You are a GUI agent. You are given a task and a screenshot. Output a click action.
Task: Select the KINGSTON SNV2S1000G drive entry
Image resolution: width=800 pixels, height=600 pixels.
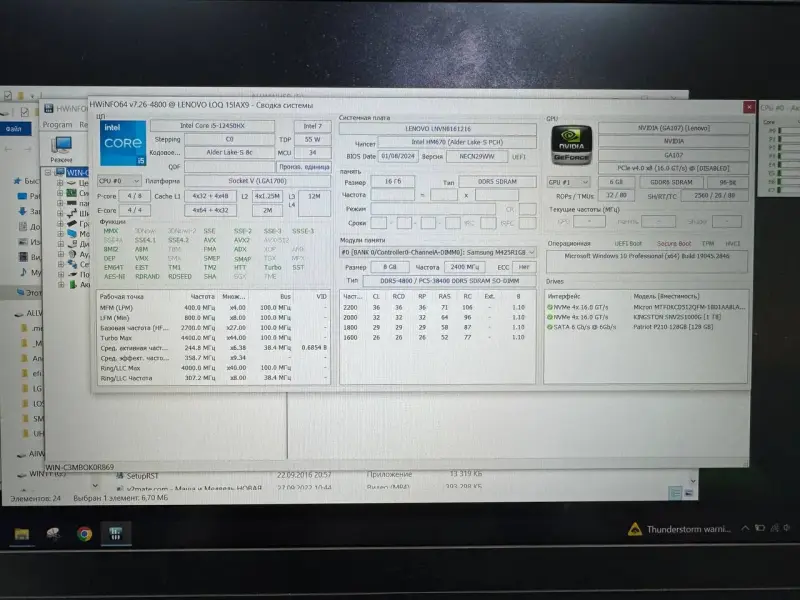coord(646,317)
